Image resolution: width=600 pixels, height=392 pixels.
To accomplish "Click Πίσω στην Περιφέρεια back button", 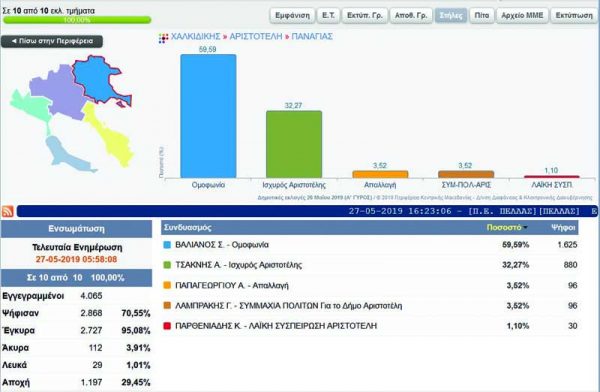I will [52, 41].
